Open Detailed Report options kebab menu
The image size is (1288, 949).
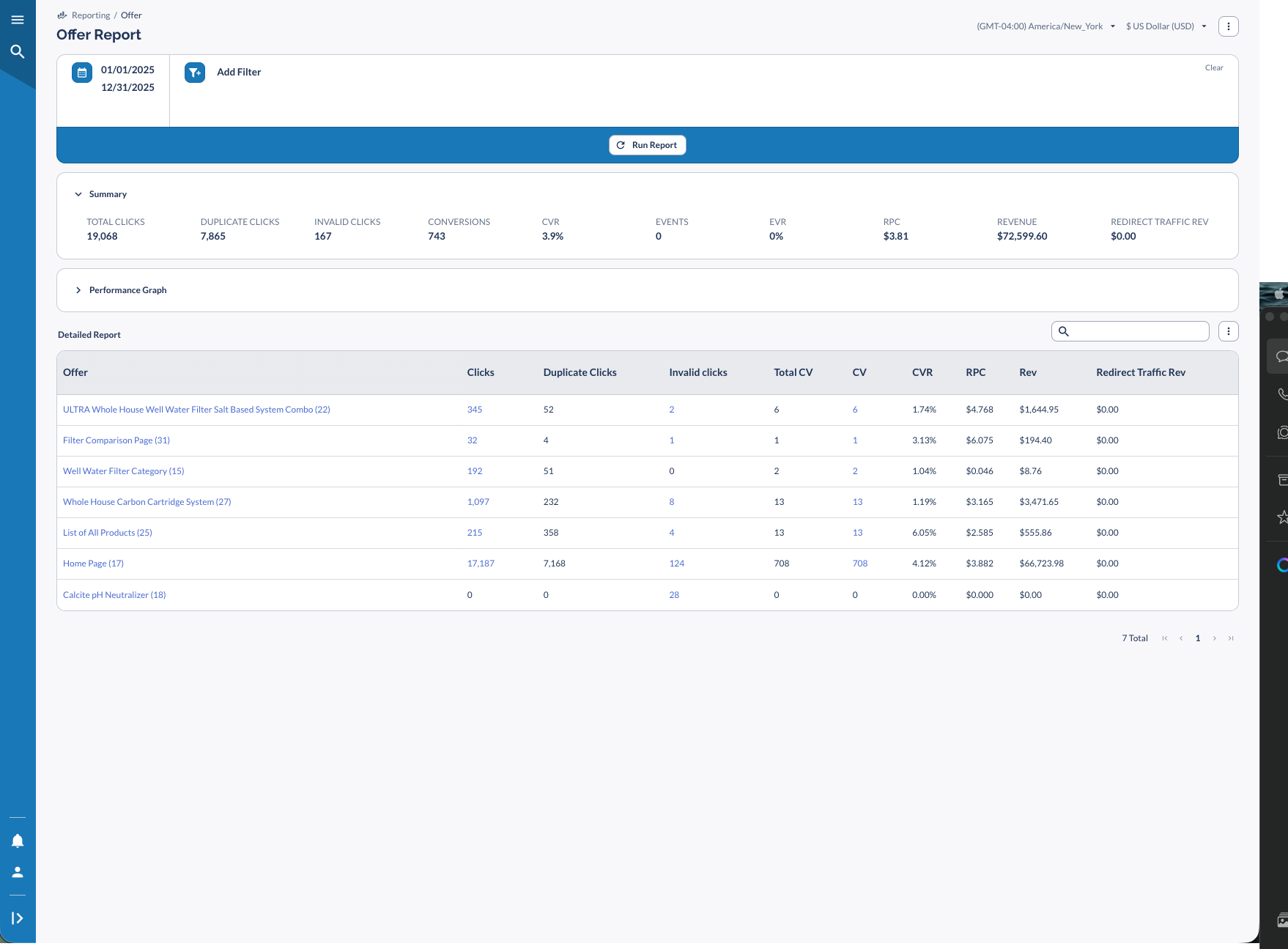[1228, 331]
